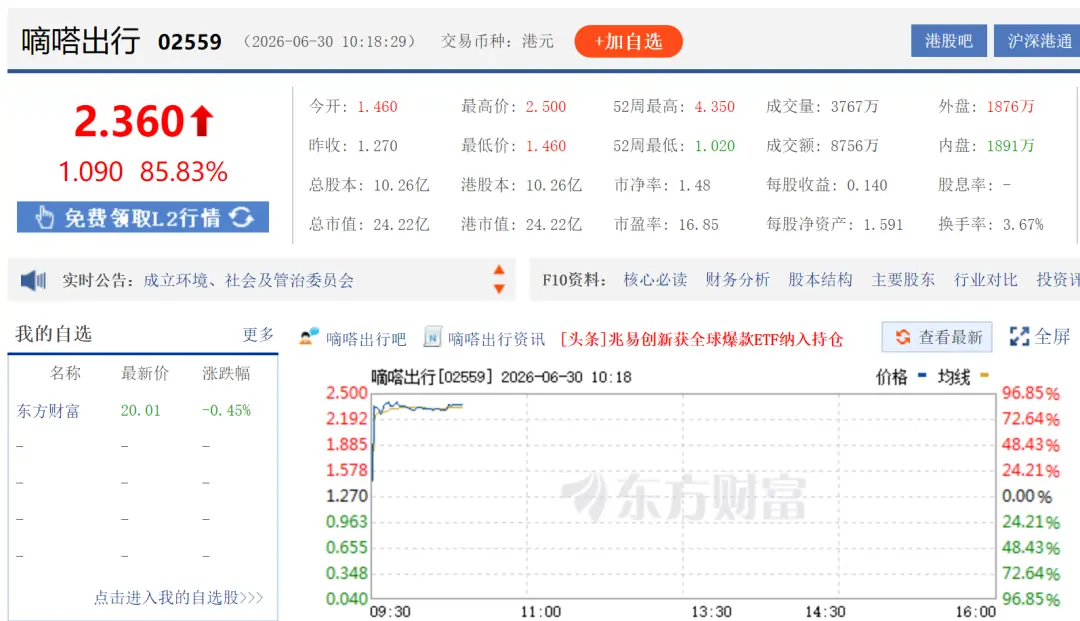The height and width of the screenshot is (621, 1080).
Task: Click 成交量 value 3767万
Action: [855, 107]
